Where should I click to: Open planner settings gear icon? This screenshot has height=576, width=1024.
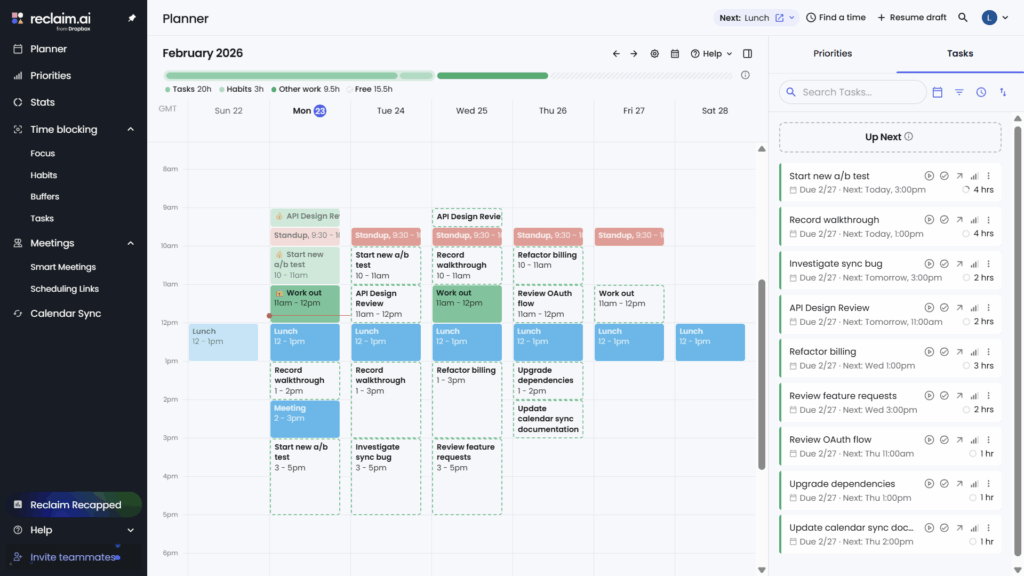point(654,54)
